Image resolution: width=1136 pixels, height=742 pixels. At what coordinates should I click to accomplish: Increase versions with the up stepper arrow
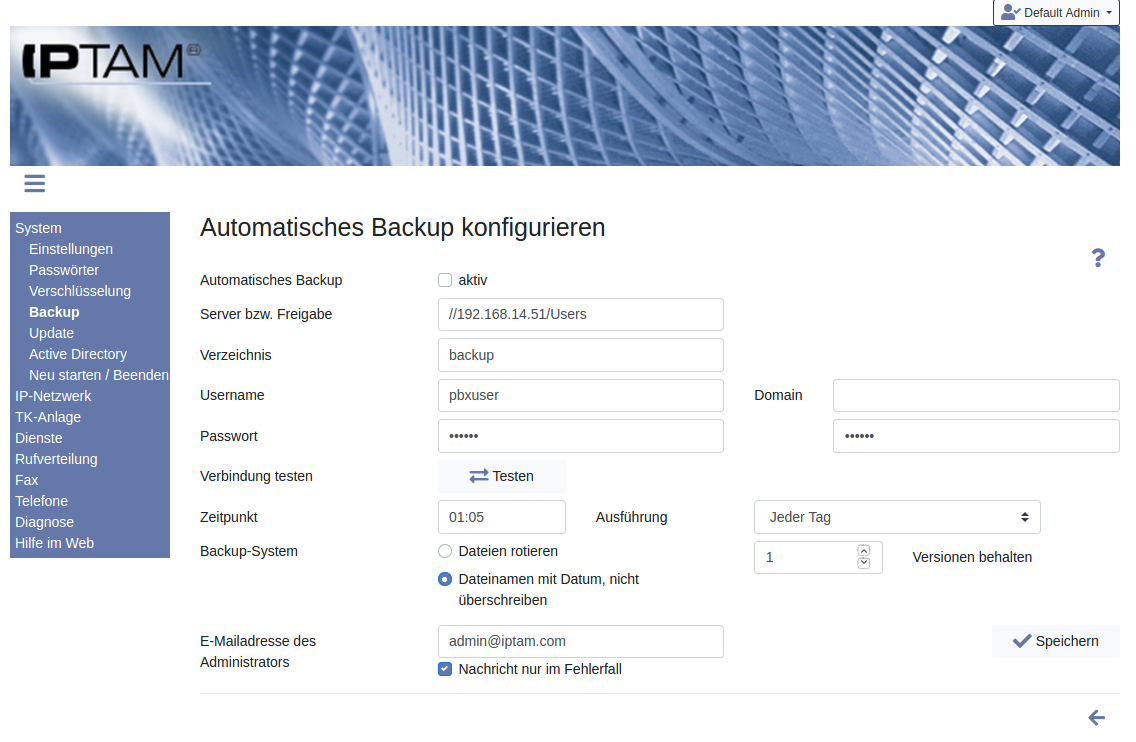pos(864,551)
